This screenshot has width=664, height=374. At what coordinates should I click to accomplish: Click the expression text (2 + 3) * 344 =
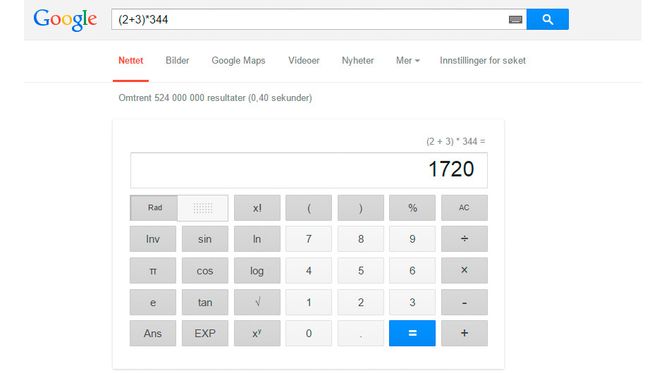(x=456, y=141)
